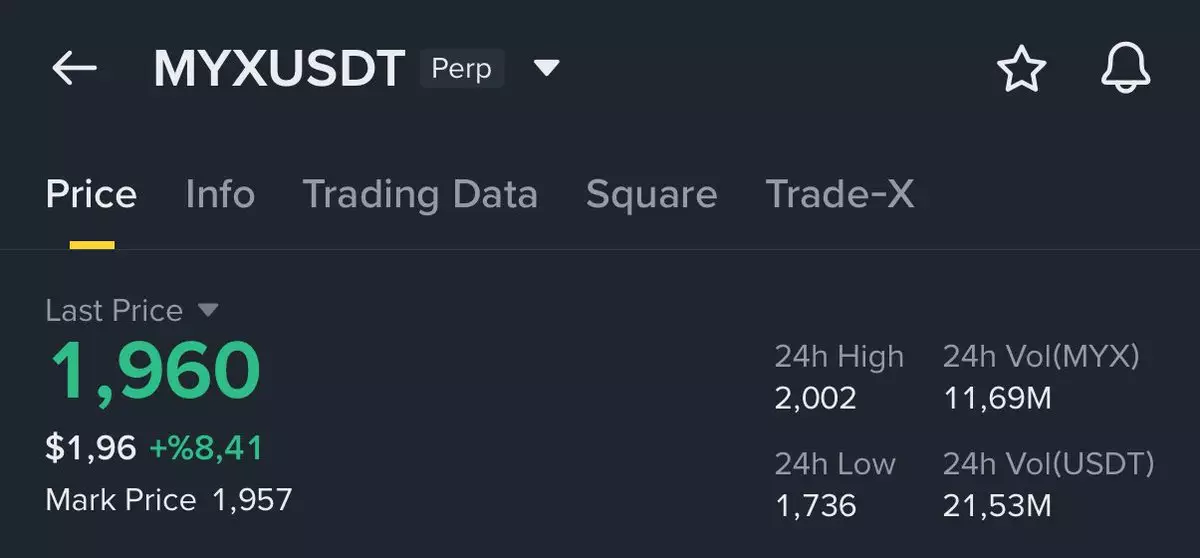Open the Last Price type dropdown
Viewport: 1200px width, 558px height.
pyautogui.click(x=208, y=310)
